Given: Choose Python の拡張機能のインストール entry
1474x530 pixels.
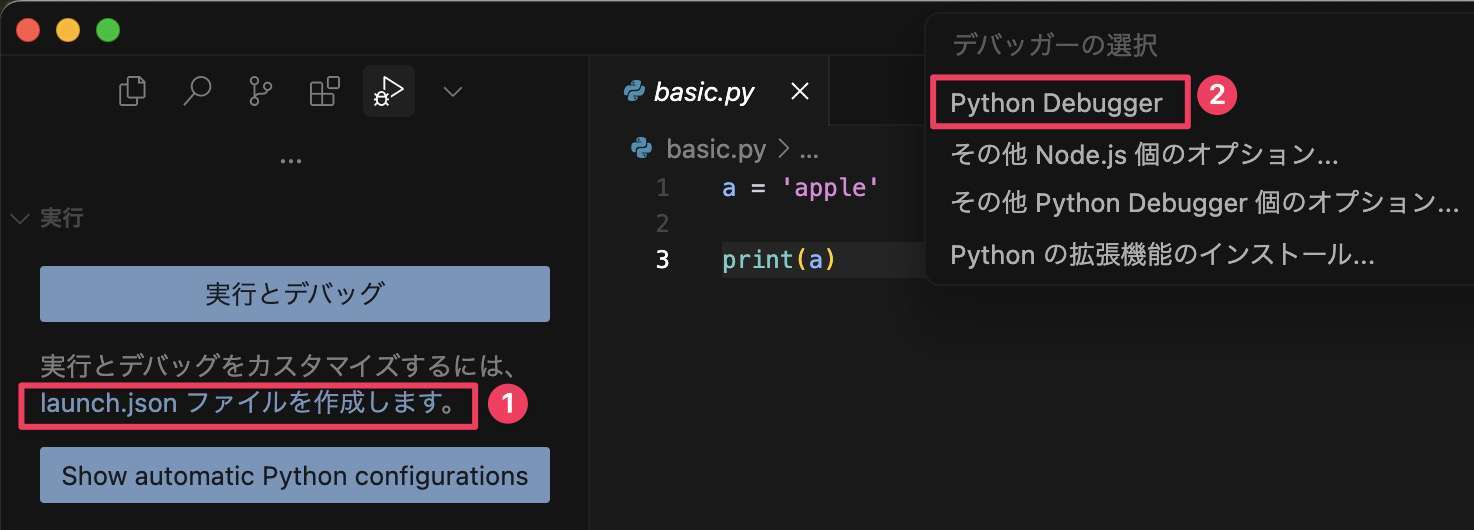Looking at the screenshot, I should click(1162, 255).
